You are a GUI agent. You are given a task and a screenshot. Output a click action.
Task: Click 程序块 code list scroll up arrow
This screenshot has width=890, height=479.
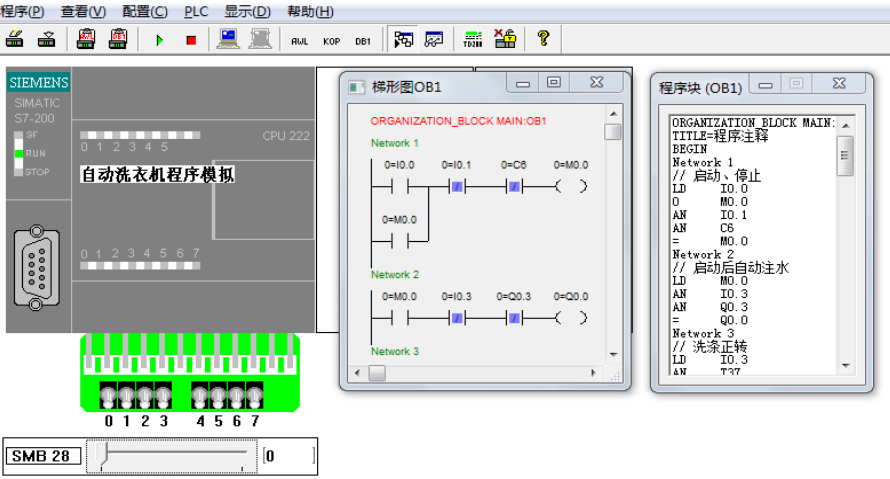tap(846, 125)
